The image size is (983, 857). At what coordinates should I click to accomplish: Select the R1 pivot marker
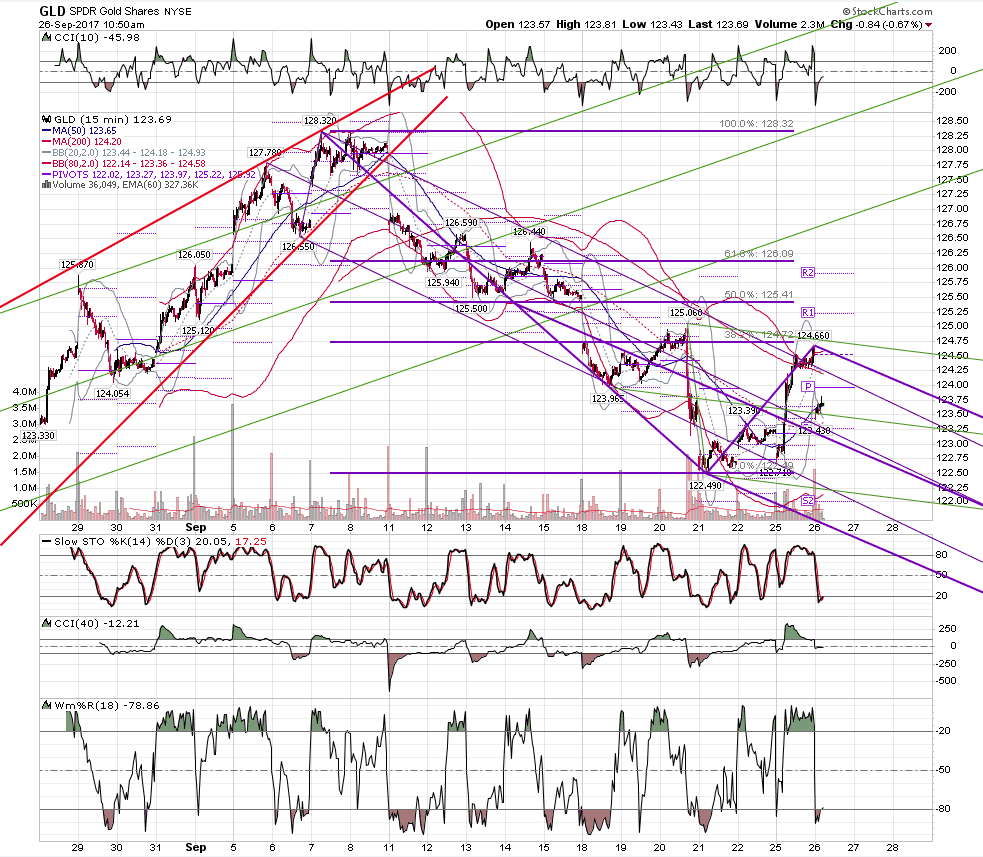[807, 312]
